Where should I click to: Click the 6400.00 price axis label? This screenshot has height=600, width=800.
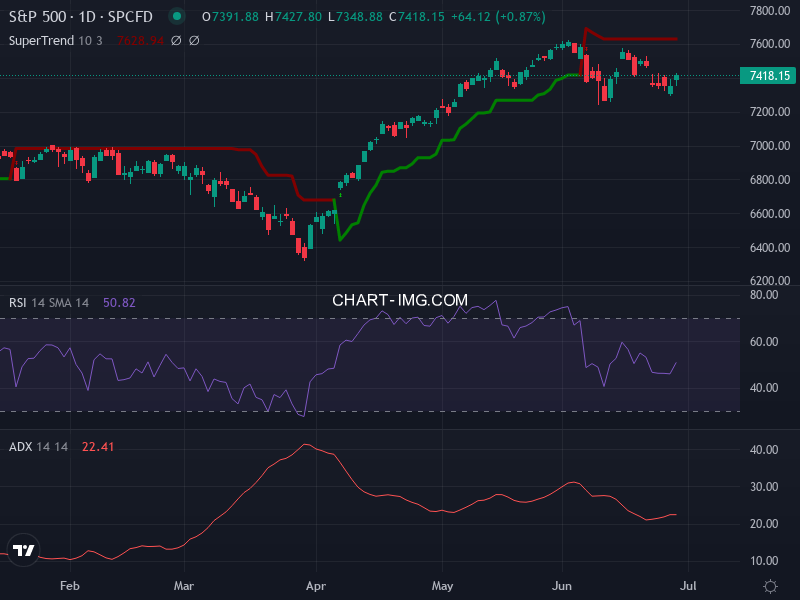click(770, 247)
